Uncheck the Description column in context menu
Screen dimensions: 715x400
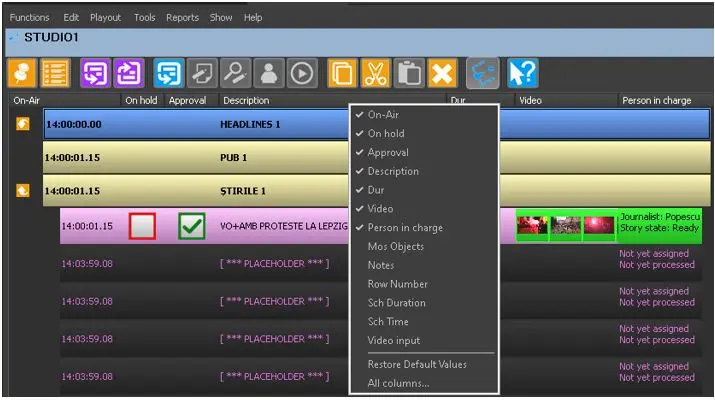[x=393, y=171]
